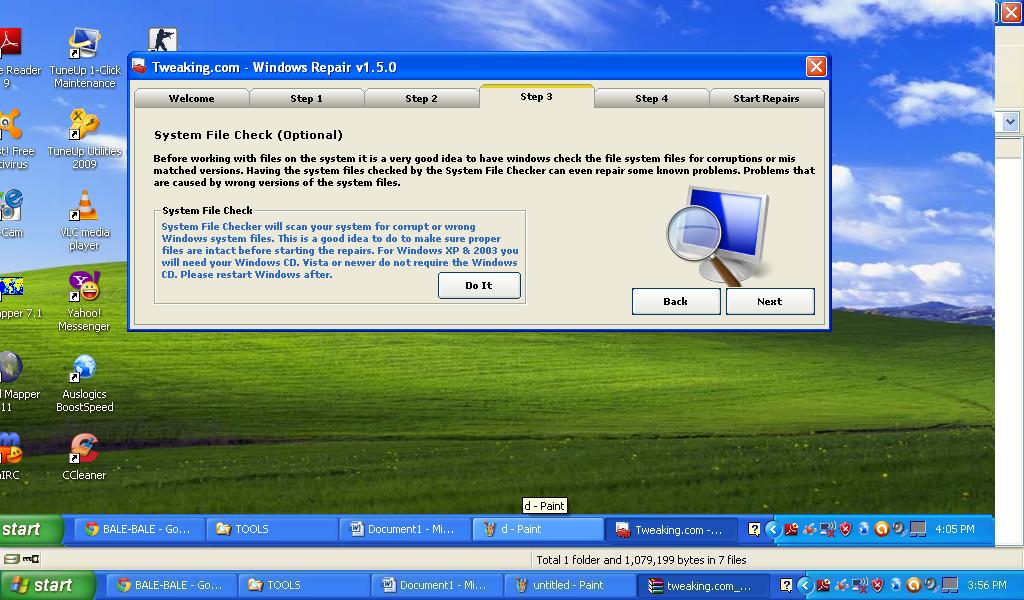1024x600 pixels.
Task: Click the 3:56 PM taskbar clock
Action: 986,585
